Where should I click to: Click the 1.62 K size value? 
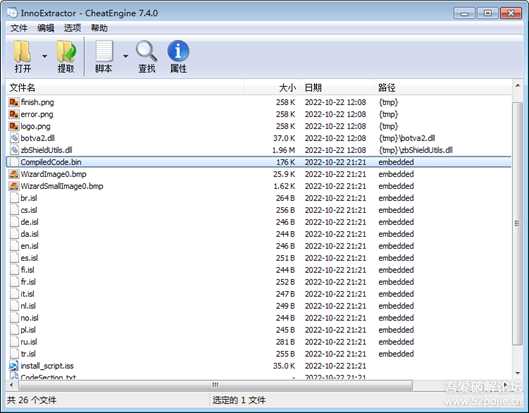coord(284,186)
